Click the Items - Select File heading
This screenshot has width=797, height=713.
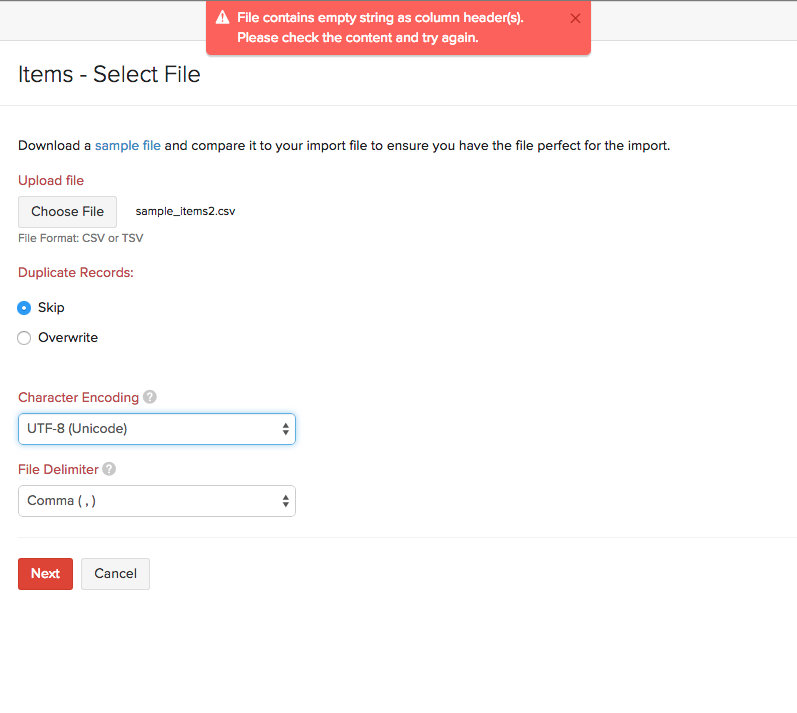point(109,74)
